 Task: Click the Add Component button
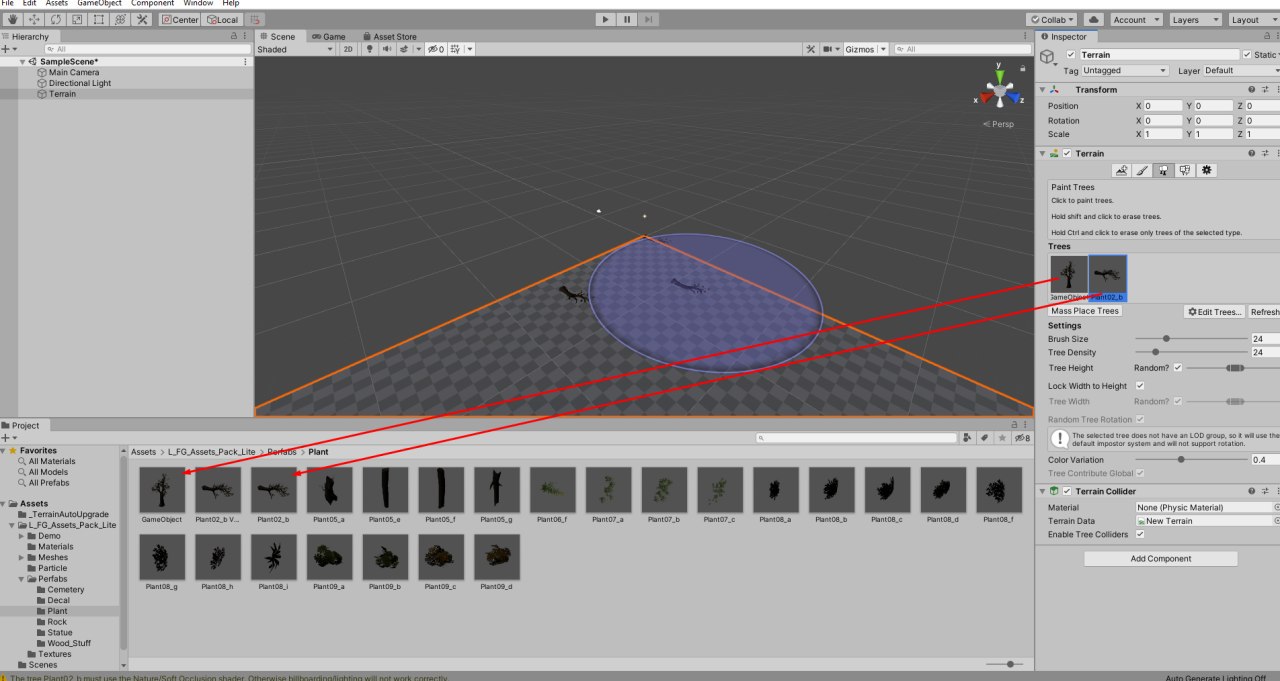(1160, 559)
